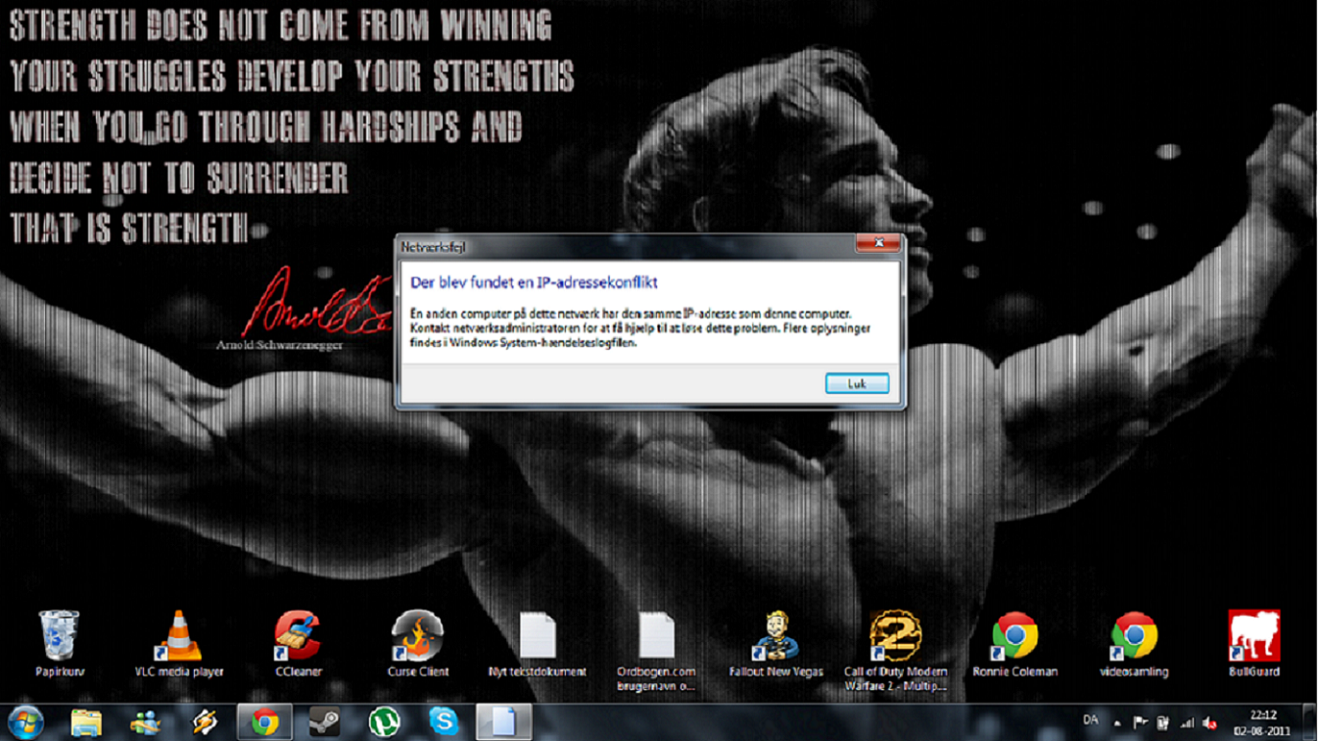Open Steam from the taskbar
This screenshot has height=741, width=1318.
tap(323, 722)
